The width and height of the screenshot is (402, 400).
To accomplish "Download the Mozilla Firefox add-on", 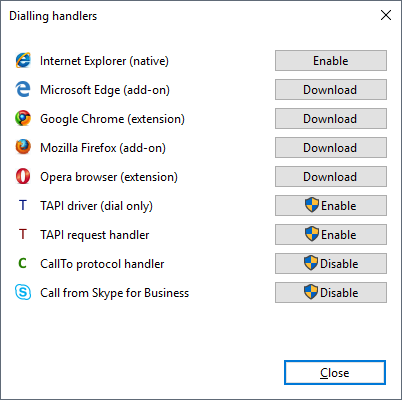I will (331, 148).
